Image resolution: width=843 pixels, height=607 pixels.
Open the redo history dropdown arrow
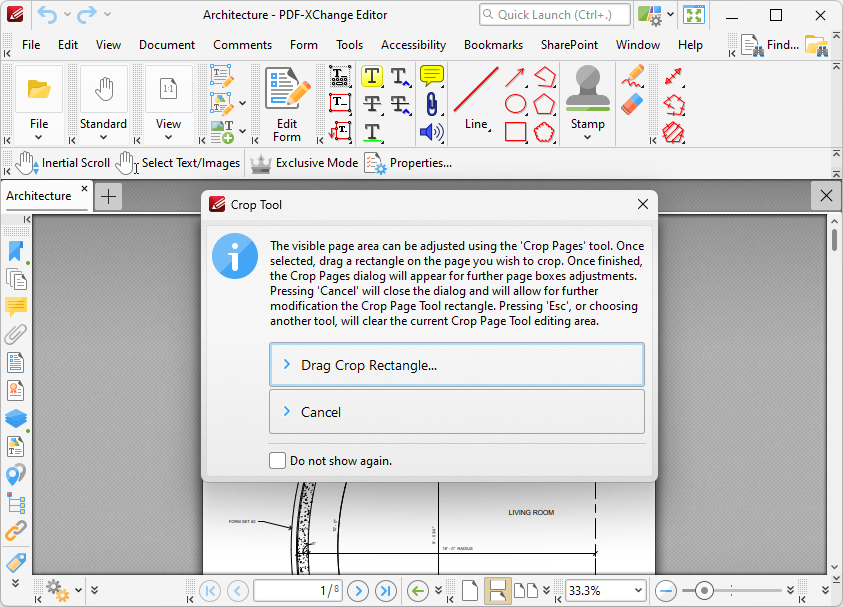click(x=107, y=14)
